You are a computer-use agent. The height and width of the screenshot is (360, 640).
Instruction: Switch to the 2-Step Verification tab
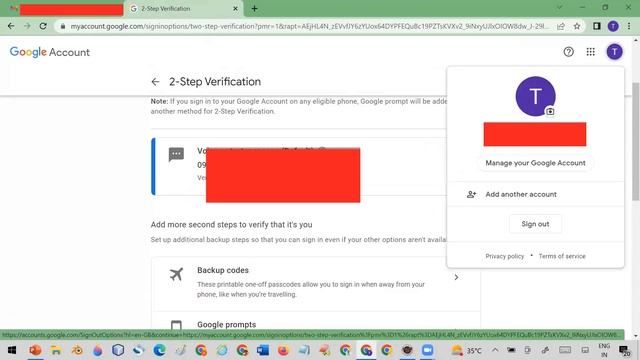pyautogui.click(x=184, y=8)
